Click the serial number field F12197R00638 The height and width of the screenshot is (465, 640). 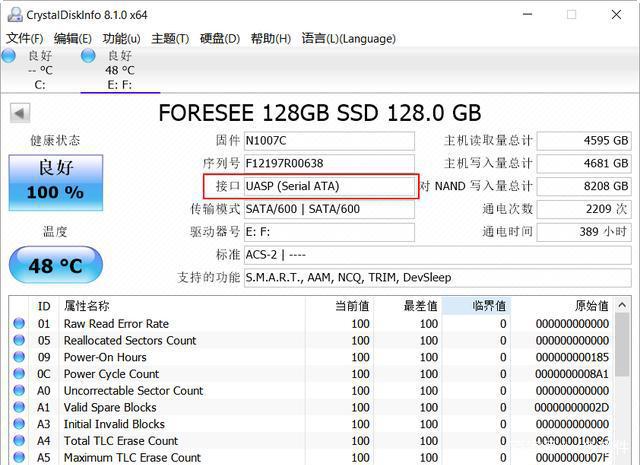[329, 163]
